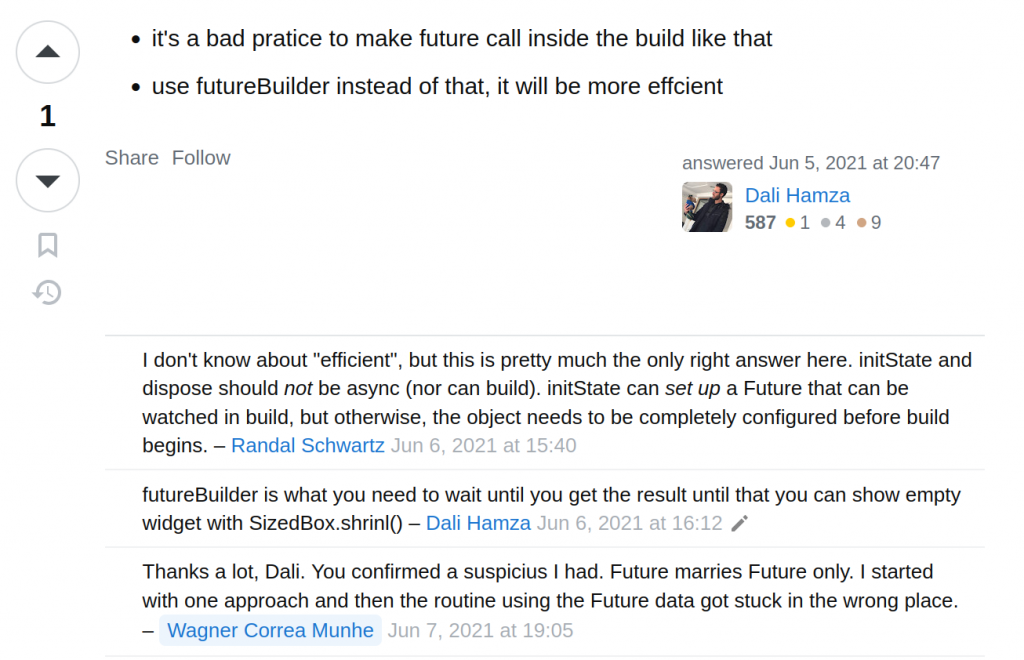Click the gold badge dot beside 587

pos(790,223)
